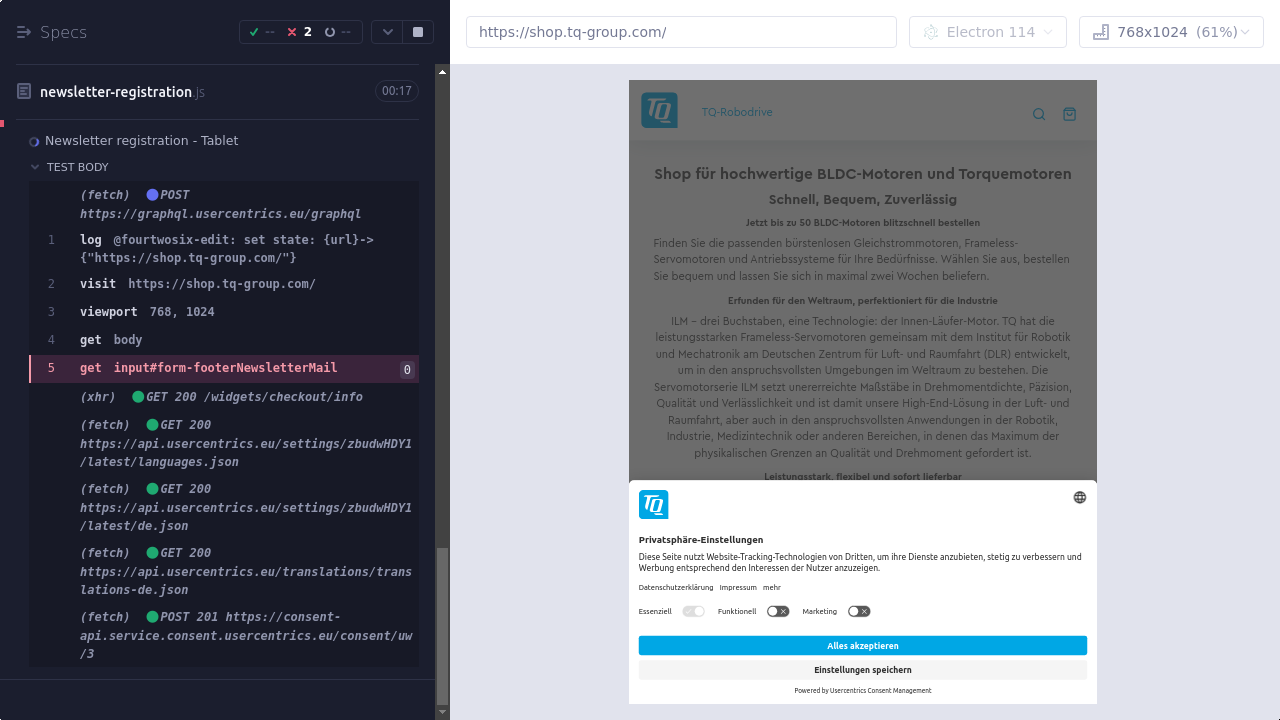Open the 768x1024 viewport size dropdown
Viewport: 1280px width, 720px height.
tap(1170, 32)
